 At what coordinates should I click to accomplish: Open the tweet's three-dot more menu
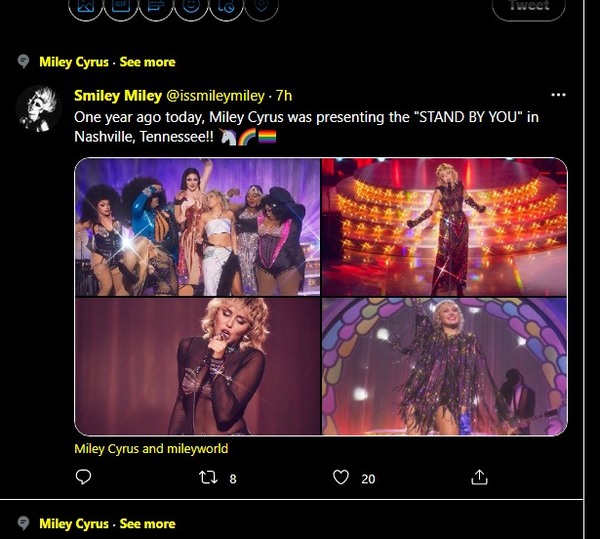tap(558, 95)
